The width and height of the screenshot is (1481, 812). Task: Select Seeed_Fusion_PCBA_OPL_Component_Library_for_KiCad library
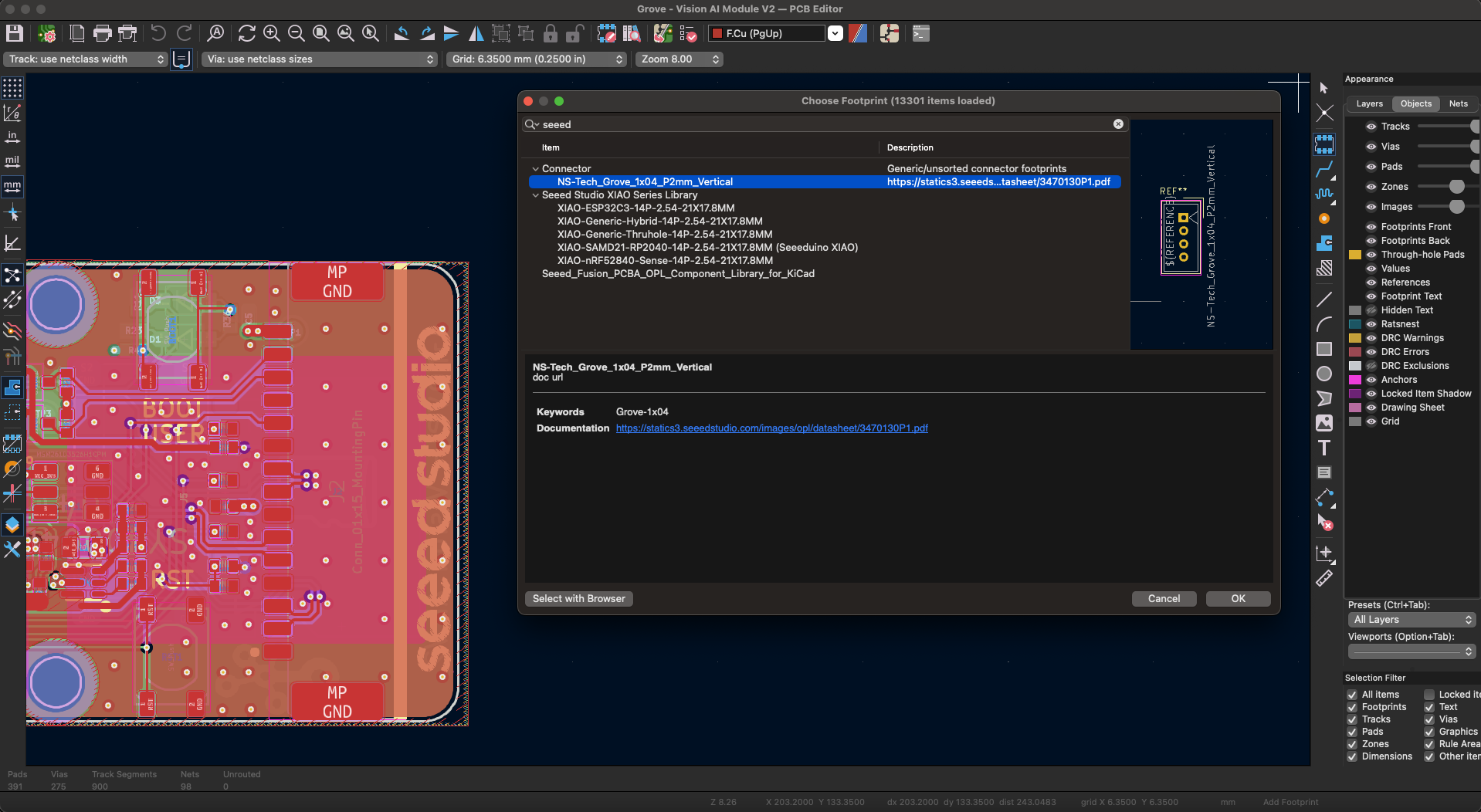pos(678,274)
